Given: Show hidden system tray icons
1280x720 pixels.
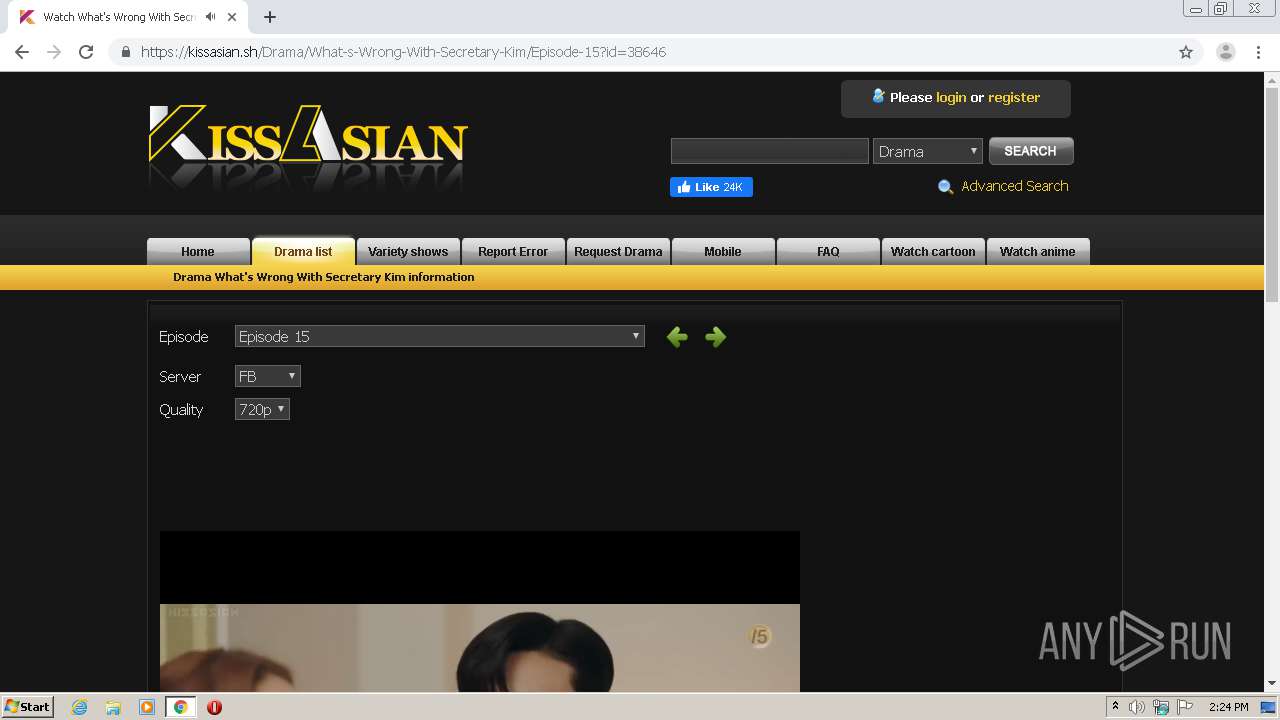Looking at the screenshot, I should 1115,707.
